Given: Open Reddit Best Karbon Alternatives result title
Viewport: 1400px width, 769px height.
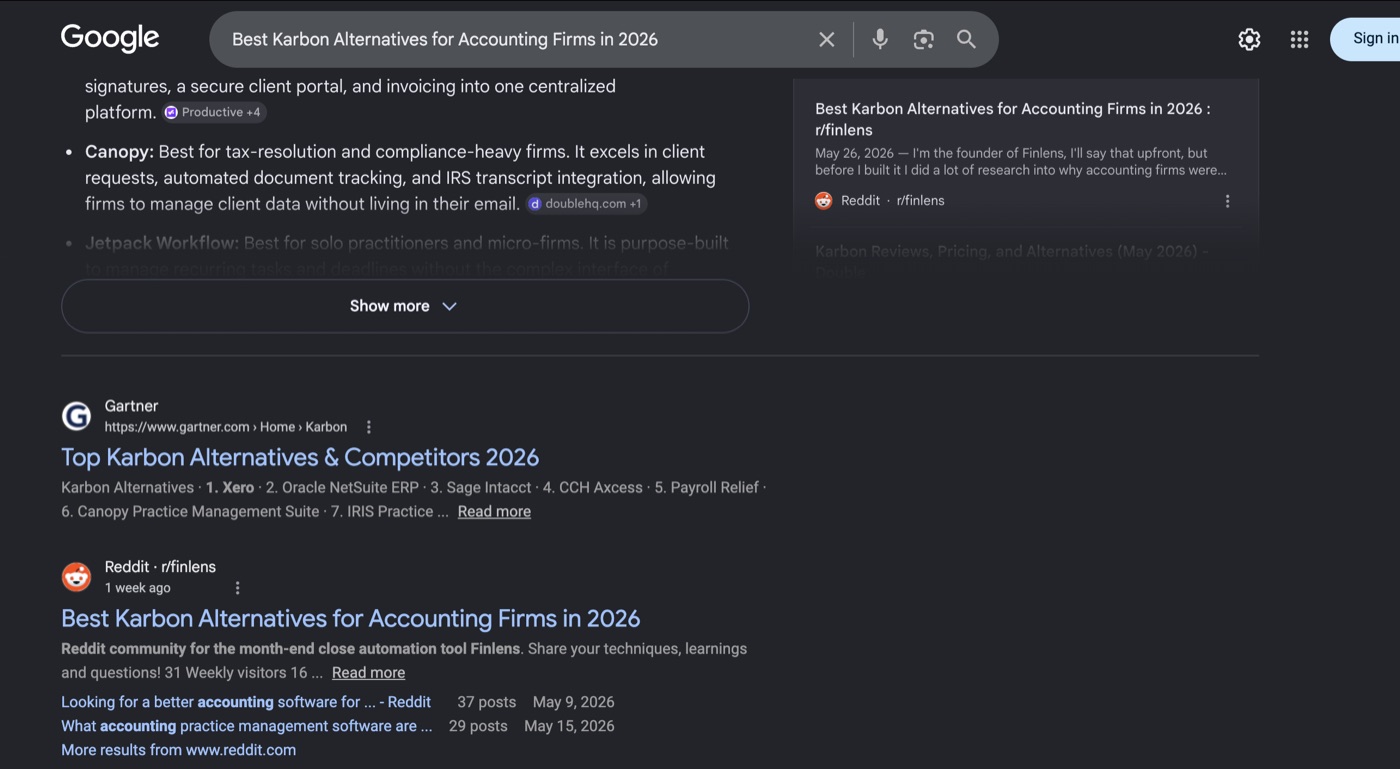Looking at the screenshot, I should (351, 618).
